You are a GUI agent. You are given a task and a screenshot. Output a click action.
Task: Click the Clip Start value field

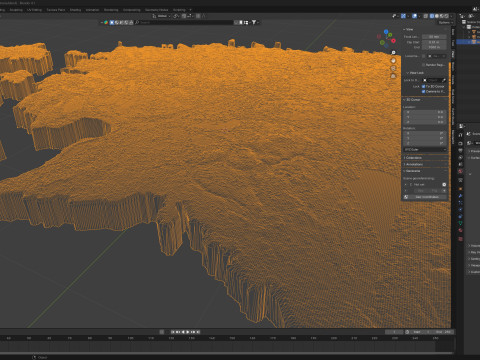434,42
